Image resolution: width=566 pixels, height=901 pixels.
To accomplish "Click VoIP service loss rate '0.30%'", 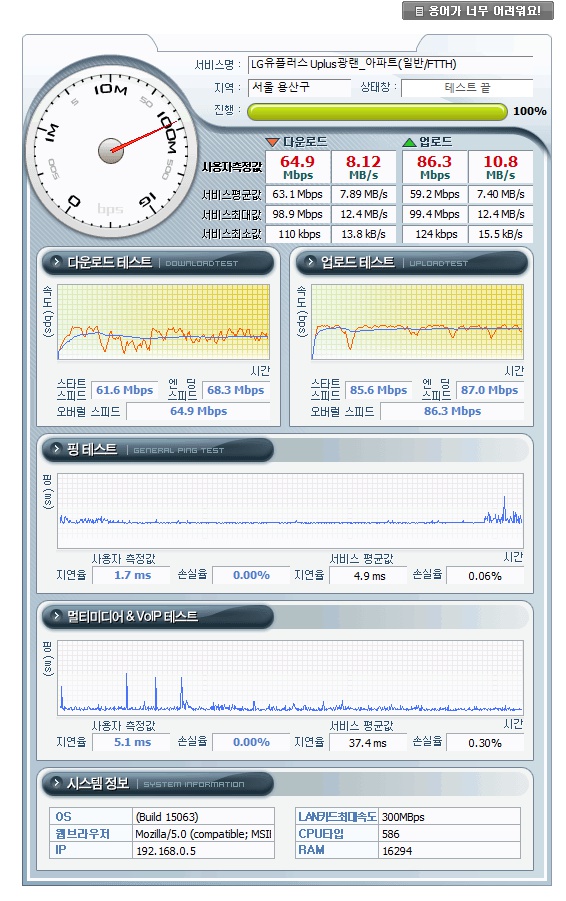I will 485,743.
